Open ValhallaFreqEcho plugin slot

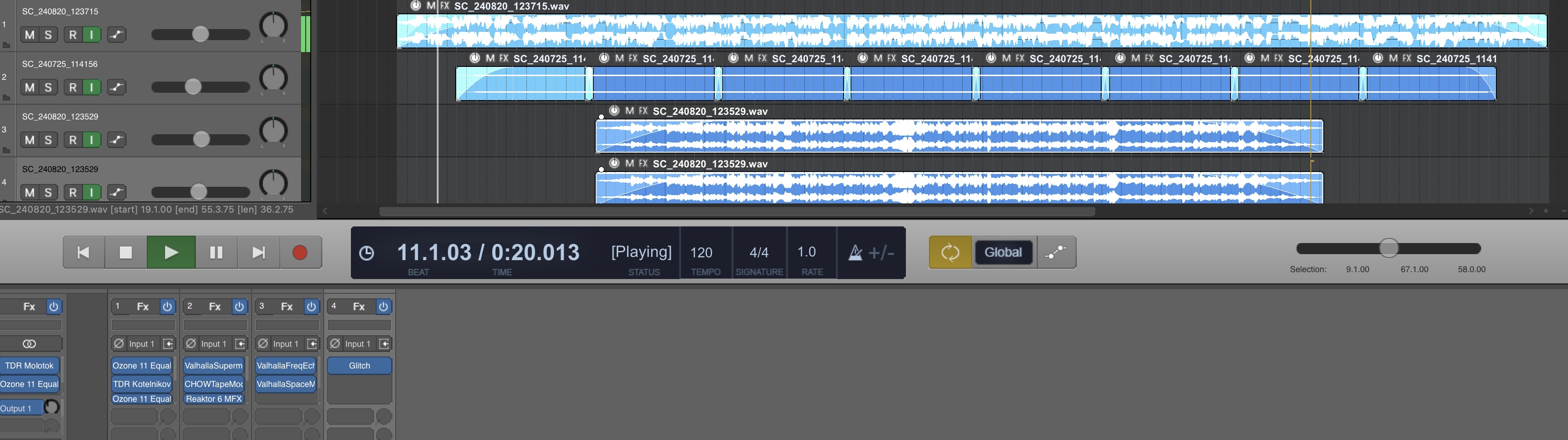286,365
